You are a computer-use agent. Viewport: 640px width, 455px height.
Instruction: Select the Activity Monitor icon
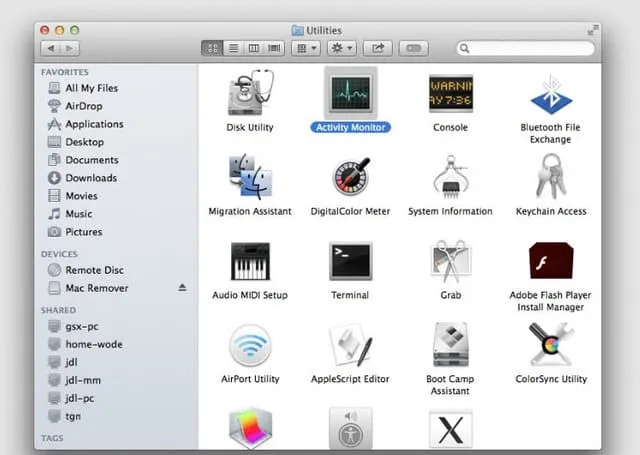(351, 93)
